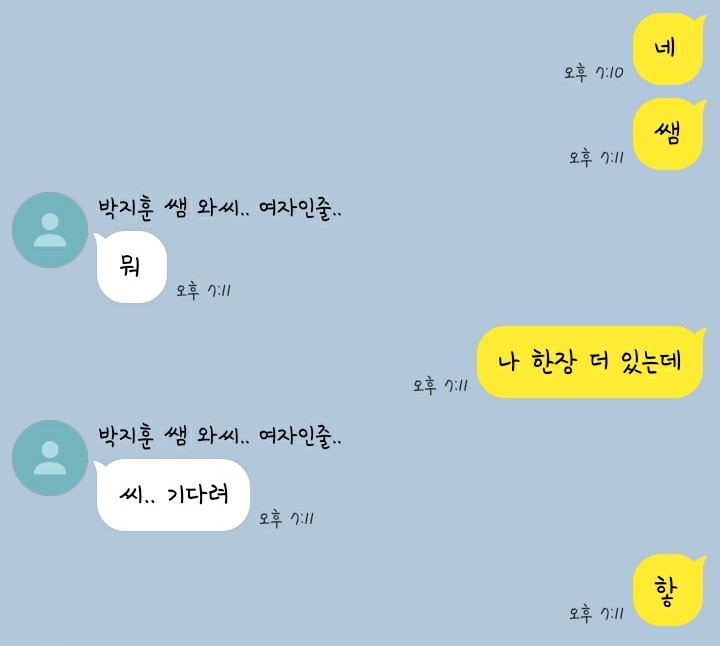This screenshot has width=720, height=646.
Task: Click the timestamp beside the "핳" bubble
Action: (596, 613)
